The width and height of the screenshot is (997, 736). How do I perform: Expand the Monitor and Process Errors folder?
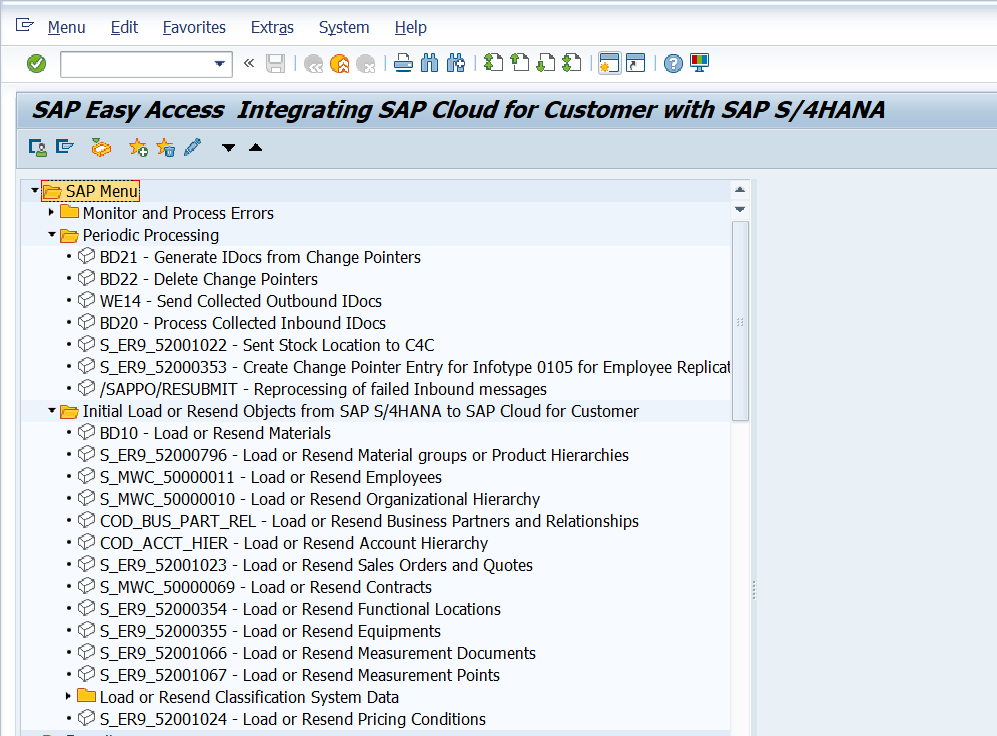tap(52, 213)
